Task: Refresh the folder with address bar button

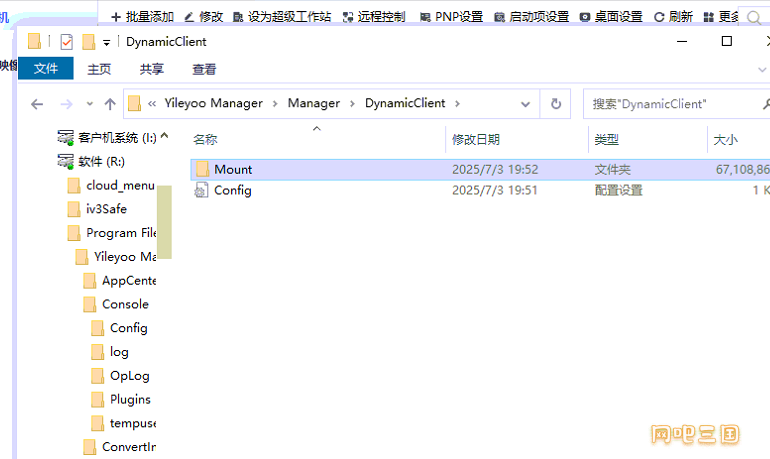Action: pyautogui.click(x=556, y=104)
